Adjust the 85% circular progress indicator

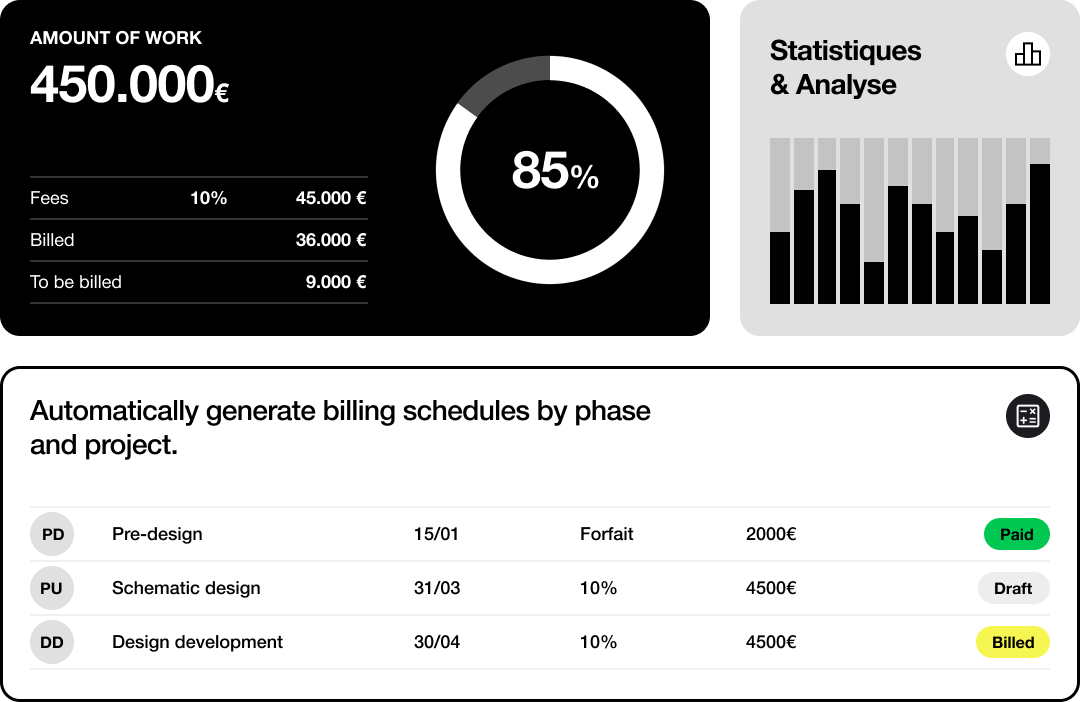coord(549,170)
